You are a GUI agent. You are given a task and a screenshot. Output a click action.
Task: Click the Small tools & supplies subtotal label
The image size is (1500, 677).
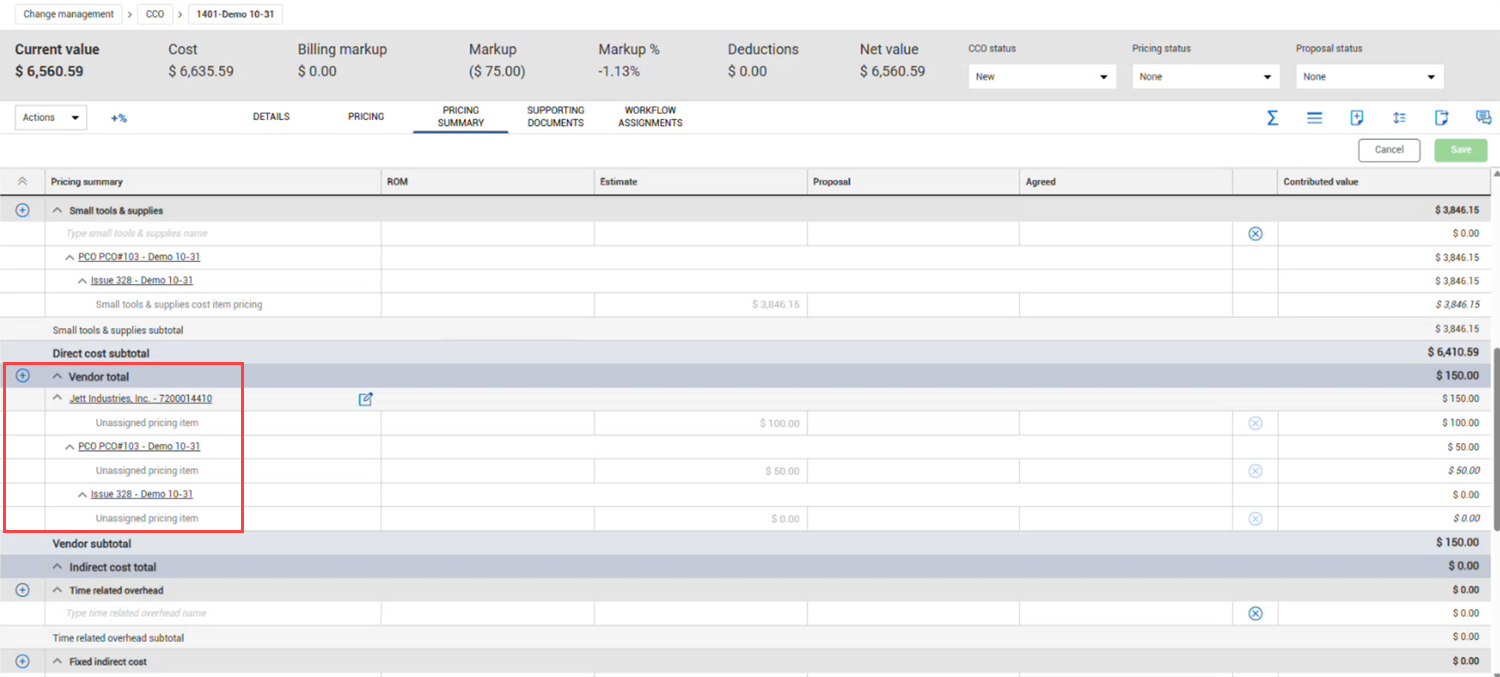[118, 330]
